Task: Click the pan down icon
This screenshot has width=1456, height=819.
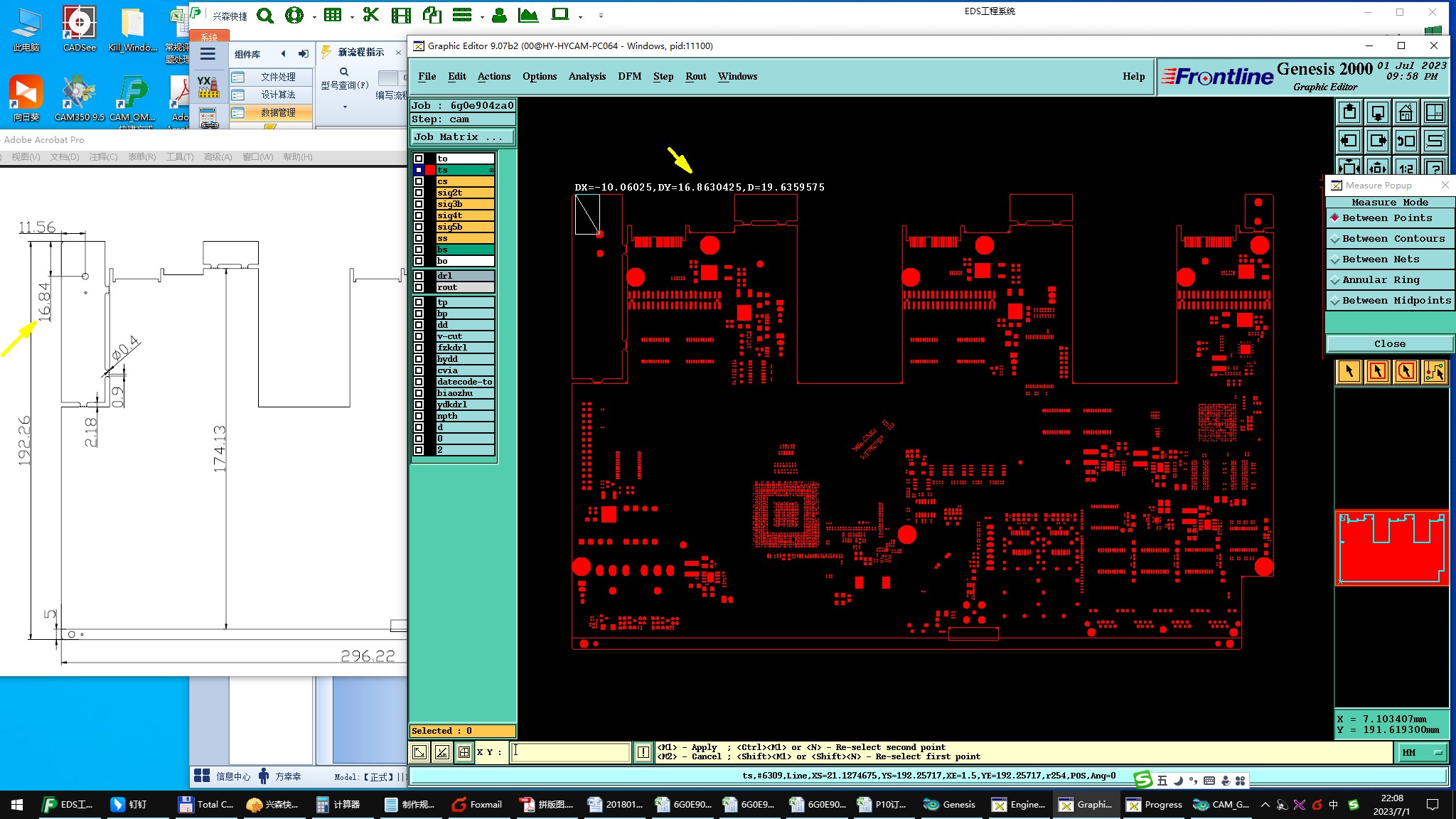Action: (1377, 112)
